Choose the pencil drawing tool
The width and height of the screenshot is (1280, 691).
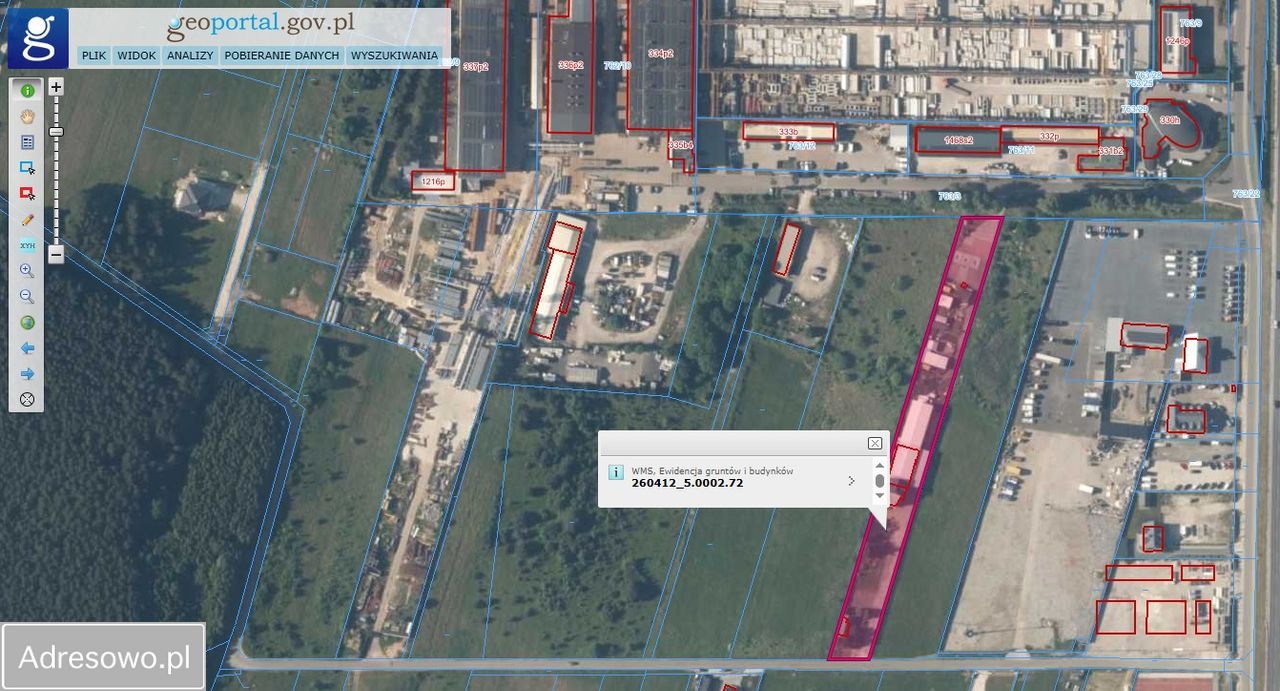(x=27, y=219)
